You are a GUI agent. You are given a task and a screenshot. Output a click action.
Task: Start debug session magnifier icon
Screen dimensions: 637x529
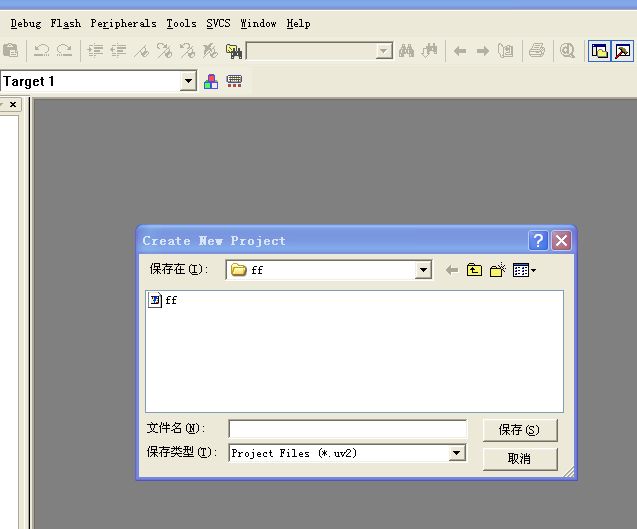(567, 51)
